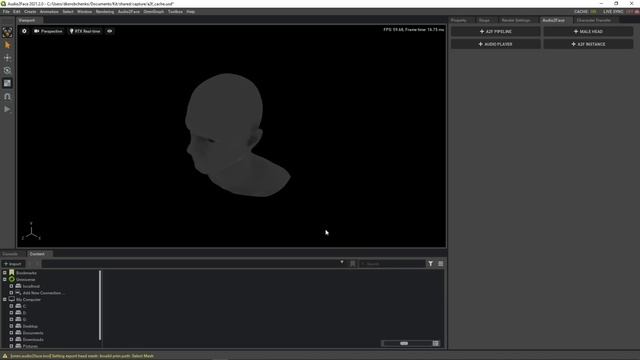This screenshot has width=640, height=360.
Task: Click Add New Connection entry
Action: pyautogui.click(x=43, y=293)
